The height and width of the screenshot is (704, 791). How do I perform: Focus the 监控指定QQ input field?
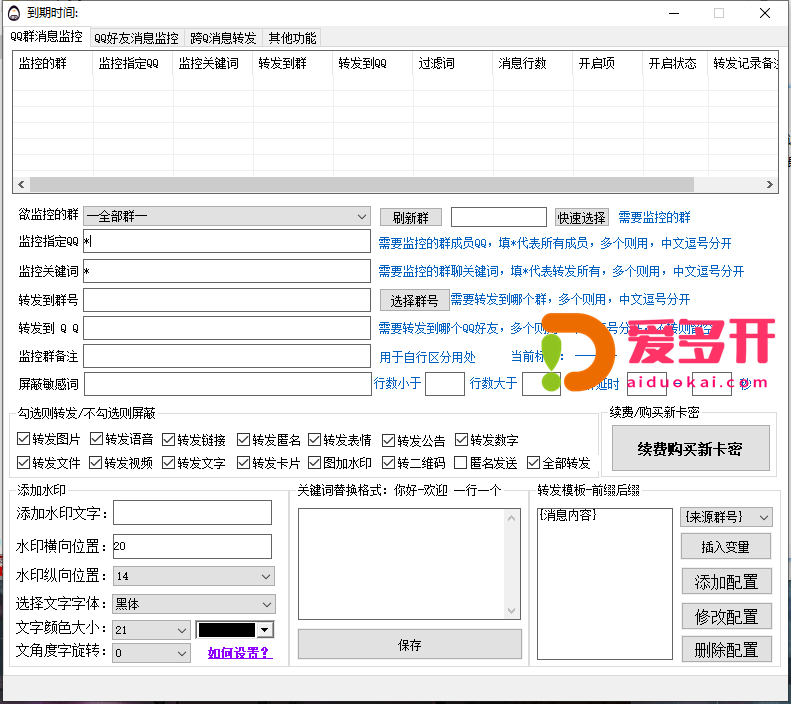[227, 242]
